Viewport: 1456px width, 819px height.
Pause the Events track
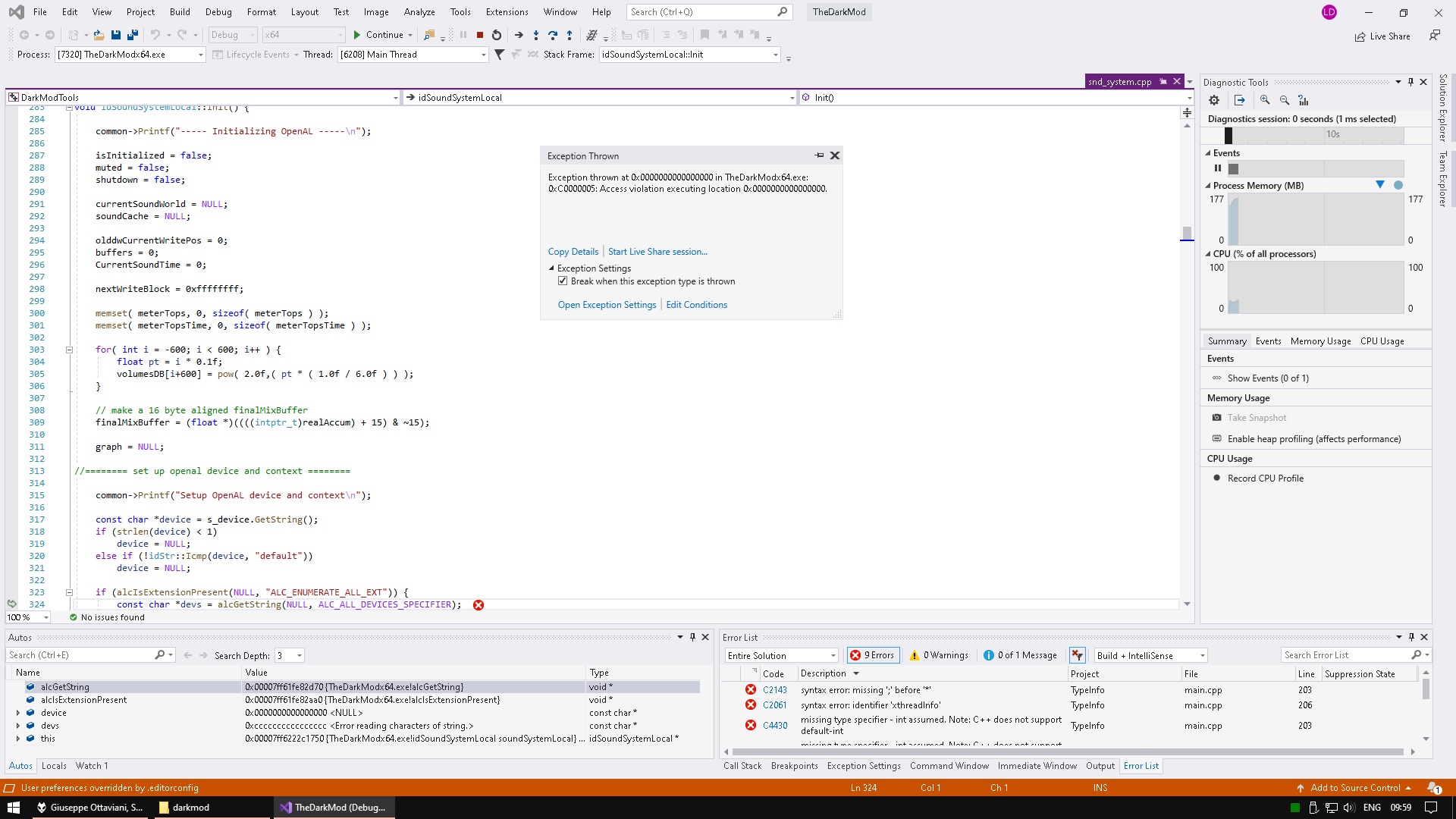tap(1218, 168)
